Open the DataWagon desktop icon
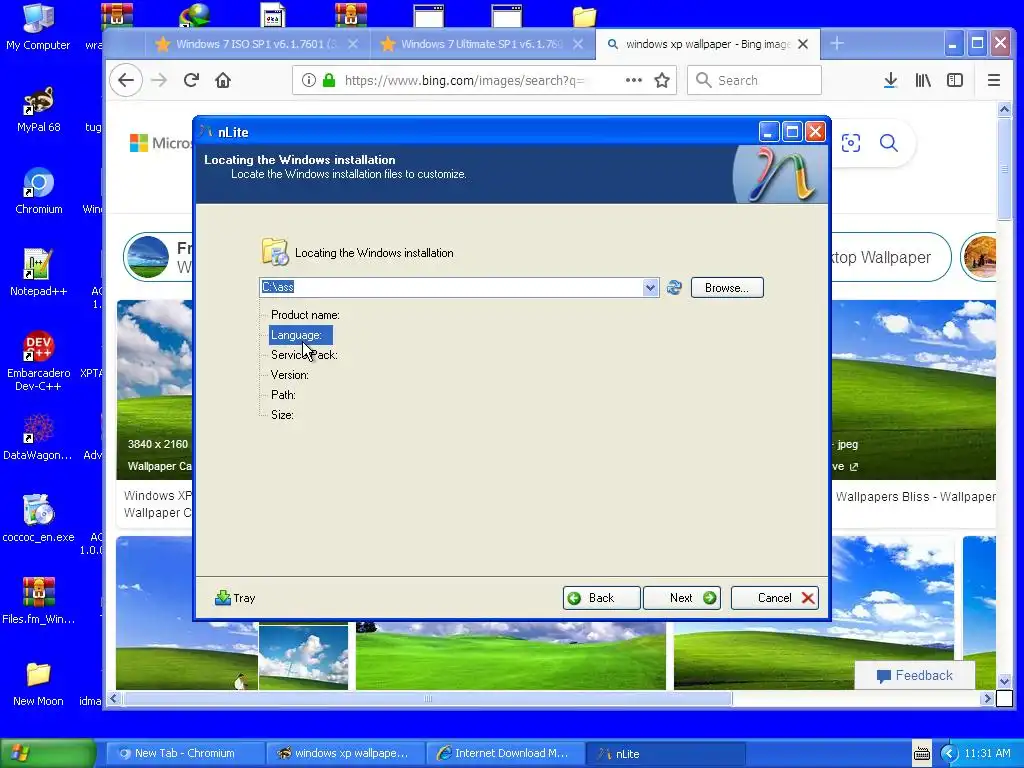Screen dimensions: 1024x768 (38, 437)
